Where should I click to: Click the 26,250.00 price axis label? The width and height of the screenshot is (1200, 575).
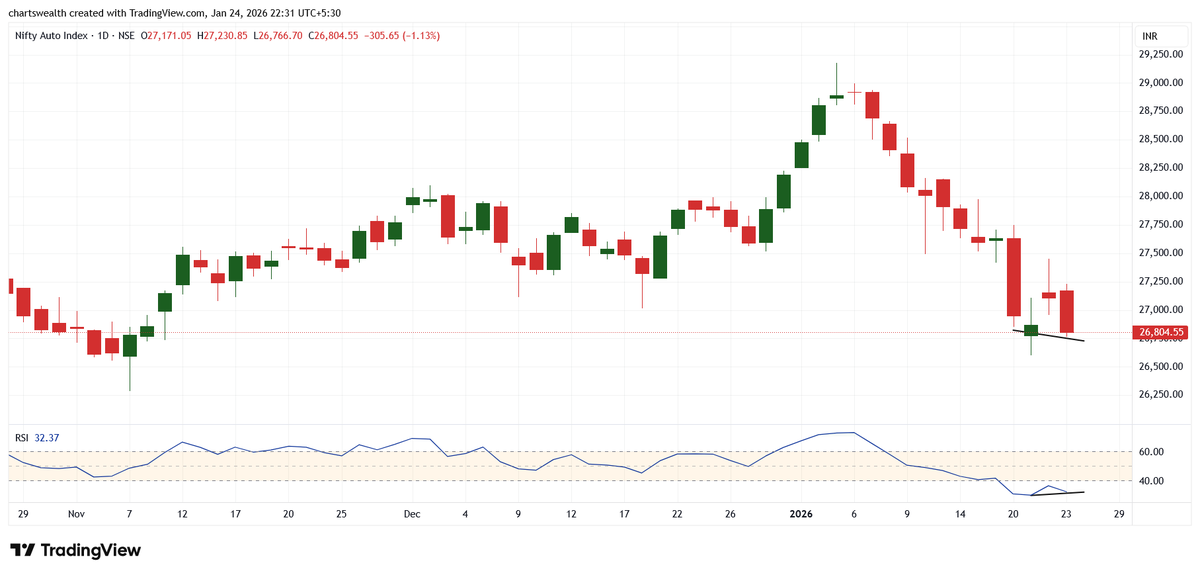pyautogui.click(x=1161, y=396)
